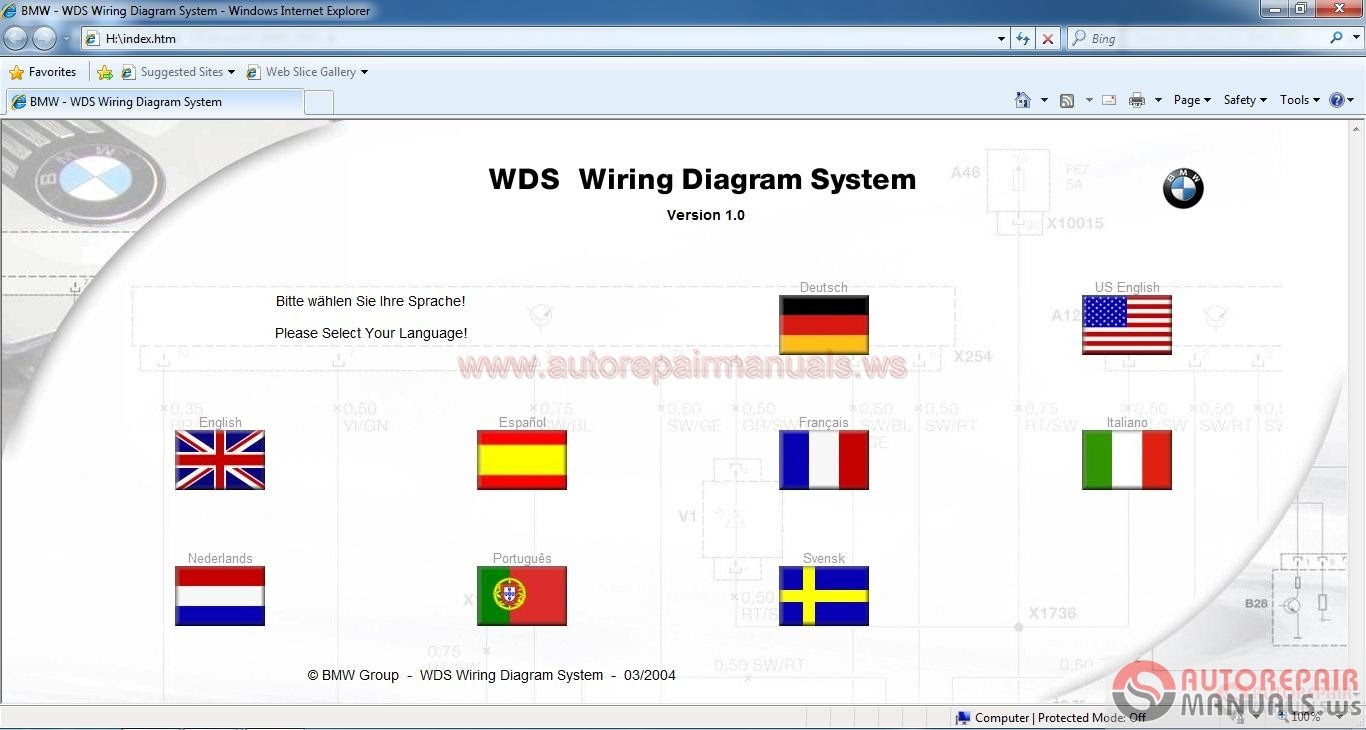Open the address bar history dropdown
This screenshot has height=730, width=1366.
pos(1002,38)
